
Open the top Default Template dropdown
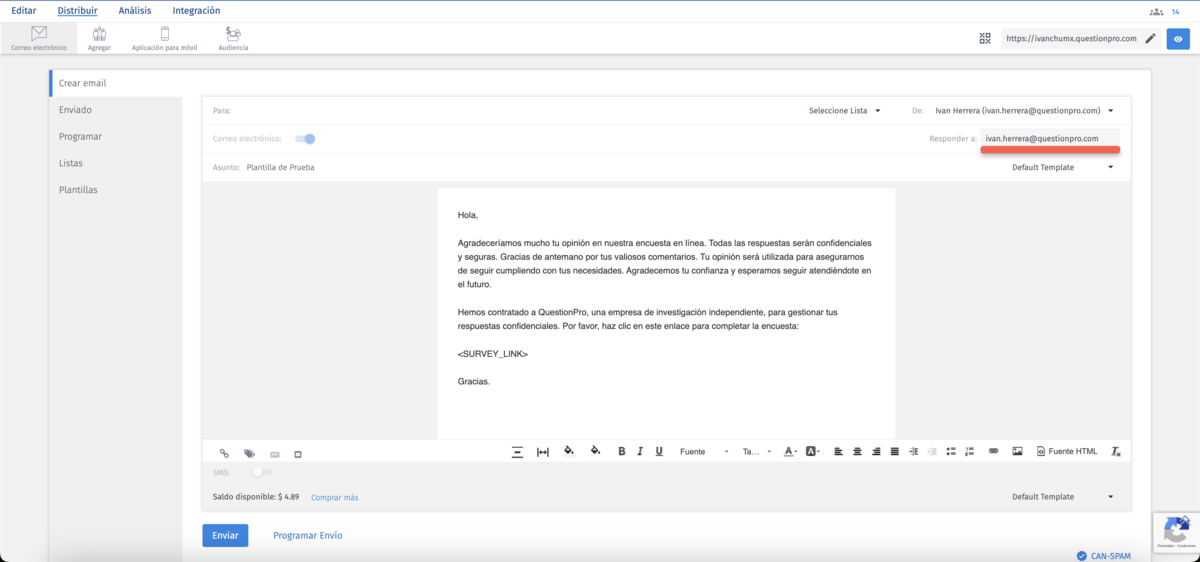click(1062, 167)
